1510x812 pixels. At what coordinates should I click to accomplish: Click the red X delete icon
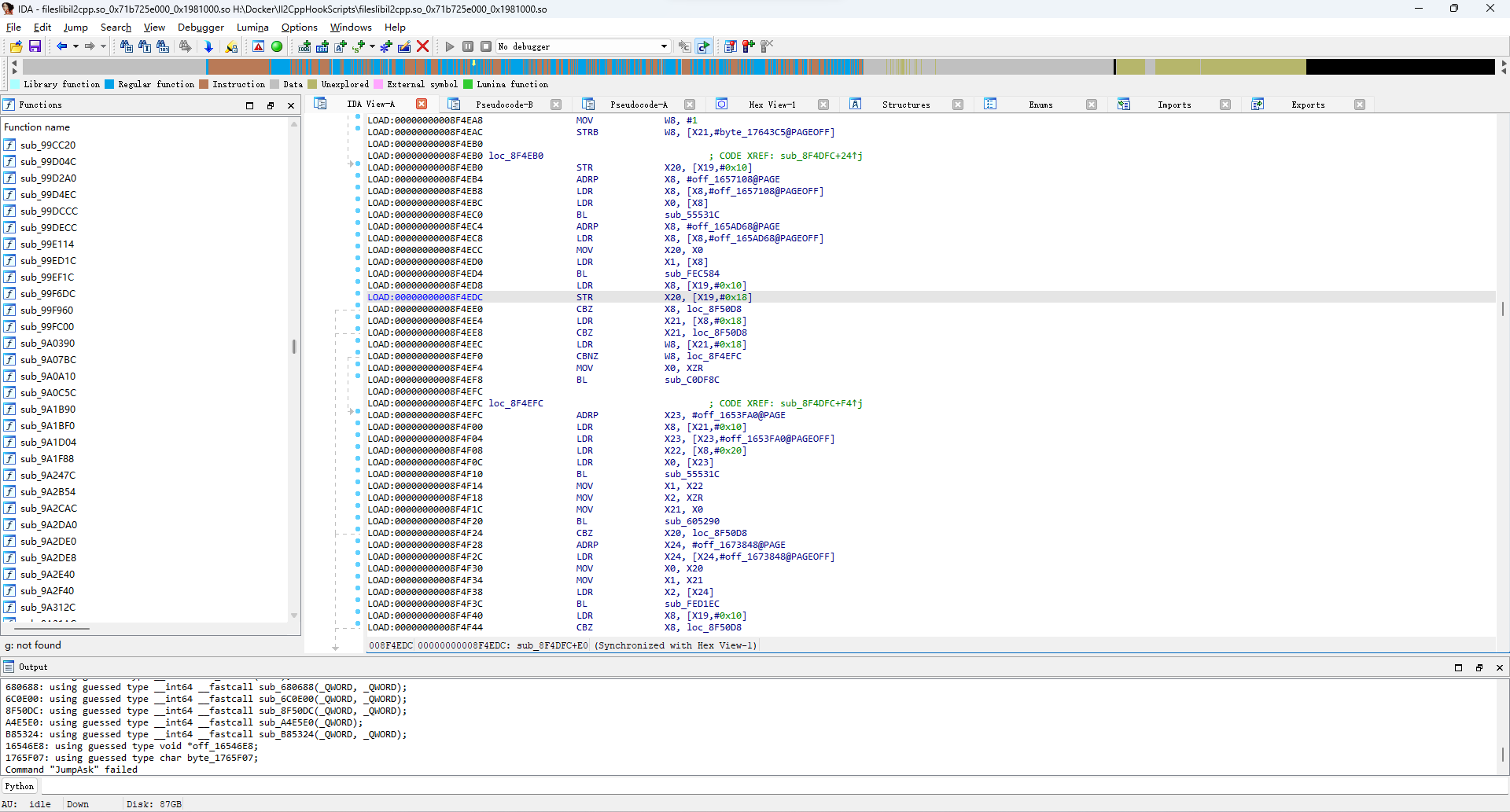coord(423,46)
